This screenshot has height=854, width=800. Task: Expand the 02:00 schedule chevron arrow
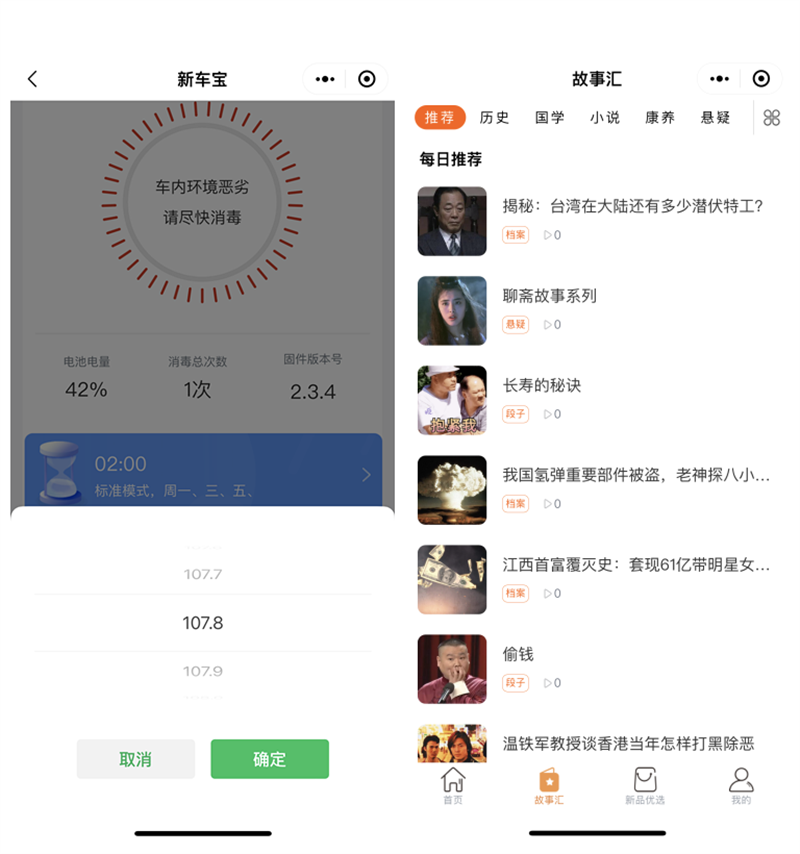coord(366,475)
